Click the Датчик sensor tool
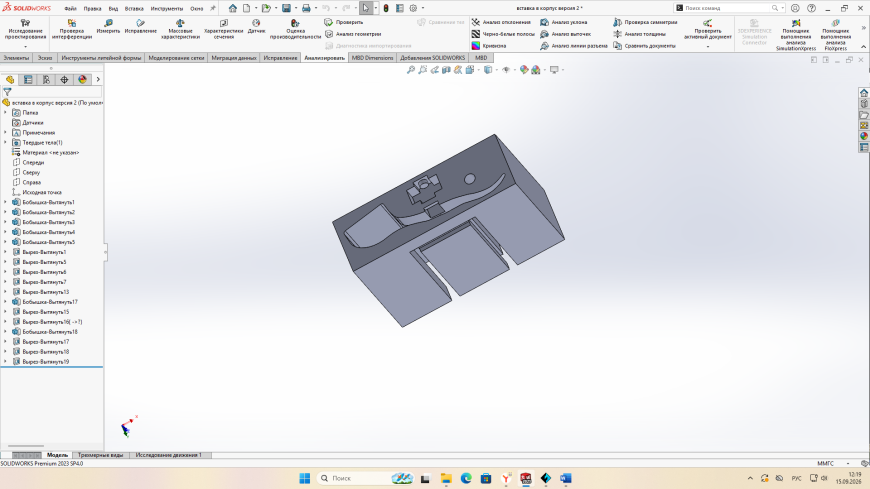 pos(256,27)
